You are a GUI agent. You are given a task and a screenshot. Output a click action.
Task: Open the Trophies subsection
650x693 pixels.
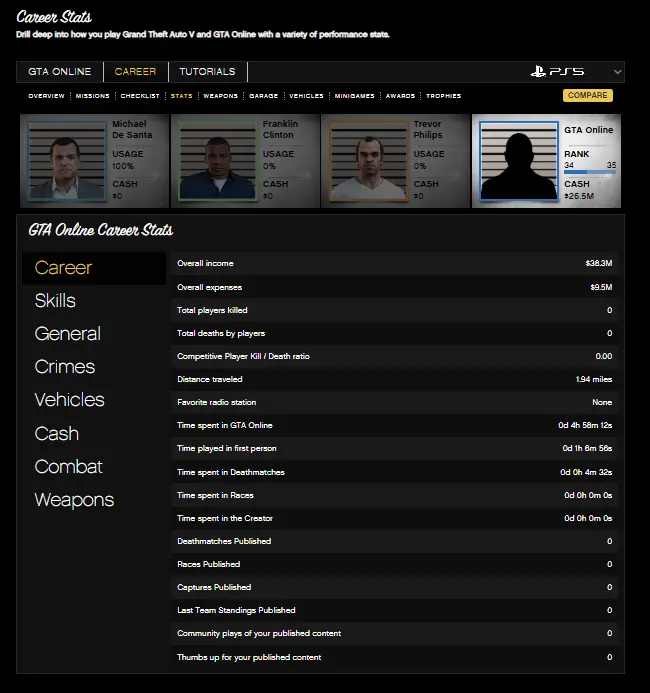tap(443, 96)
